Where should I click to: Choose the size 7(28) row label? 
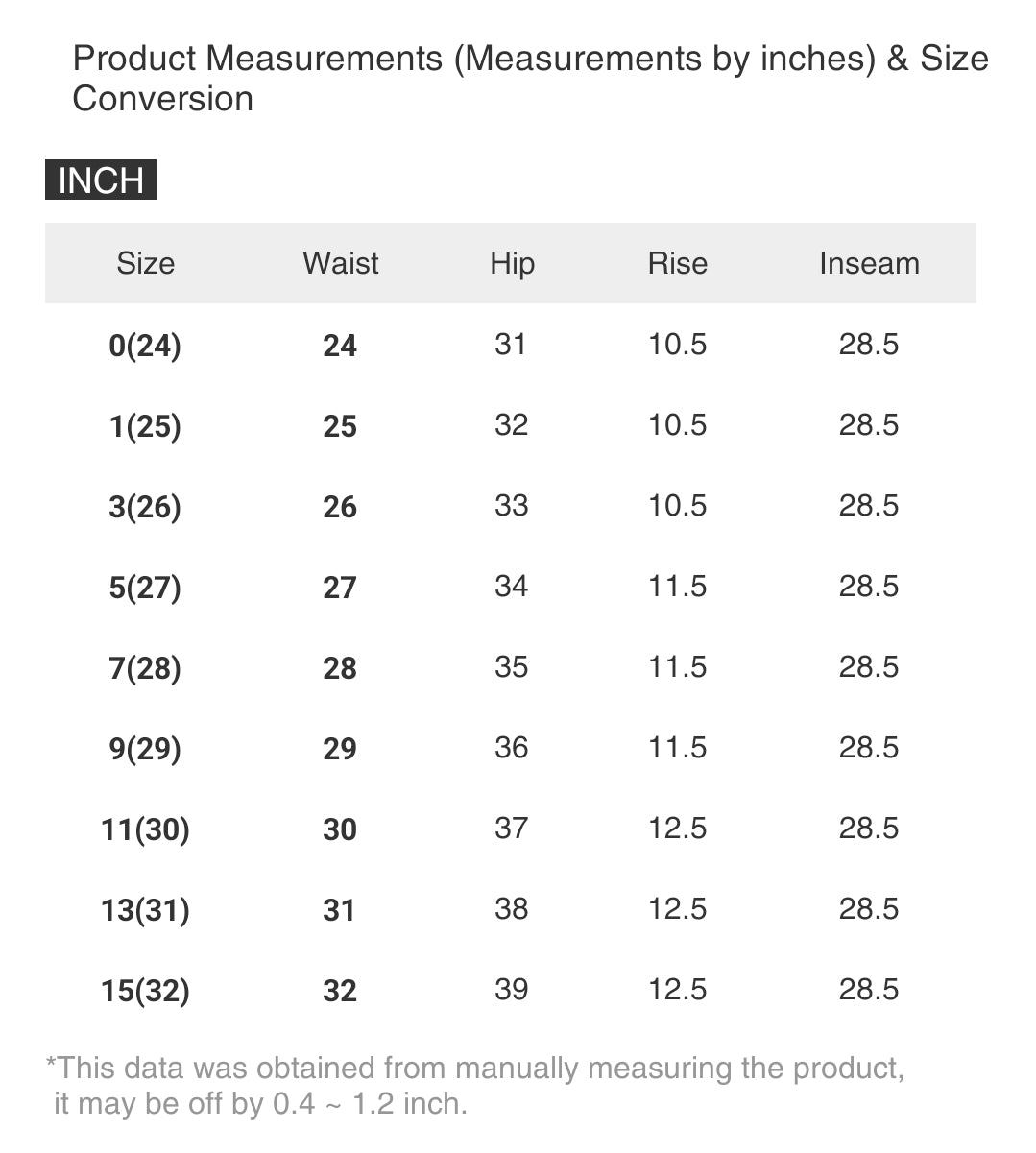(x=145, y=668)
